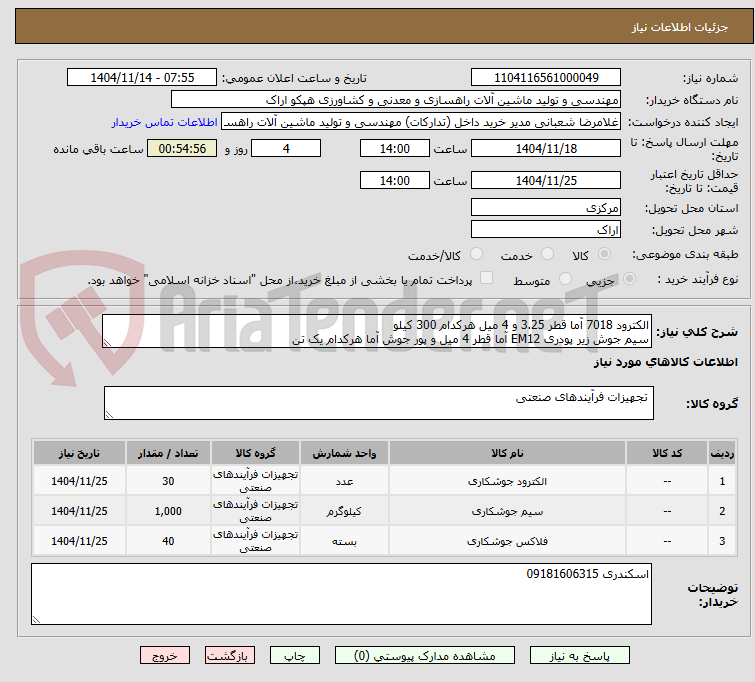Click the delivery city field اراک
This screenshot has height=682, width=755.
tap(546, 230)
